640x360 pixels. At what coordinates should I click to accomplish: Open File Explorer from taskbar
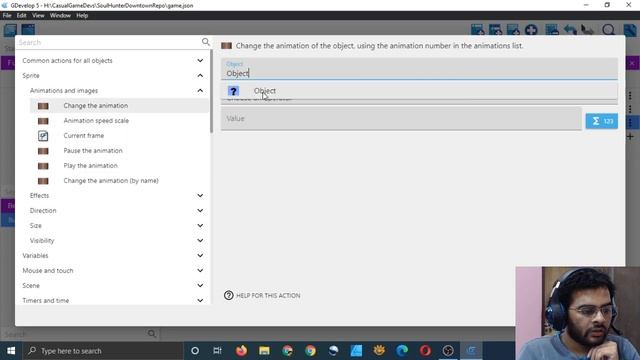pyautogui.click(x=264, y=351)
